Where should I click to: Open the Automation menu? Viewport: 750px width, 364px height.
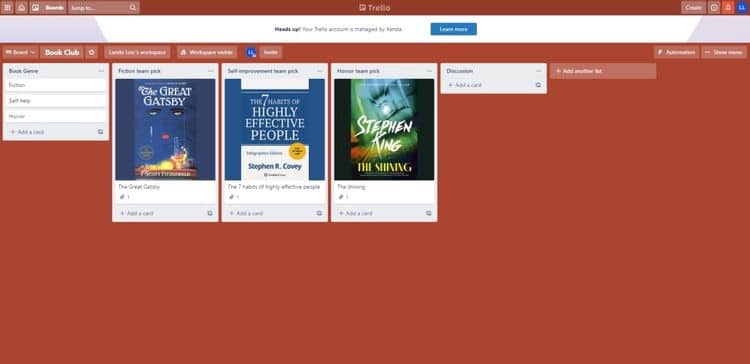676,53
